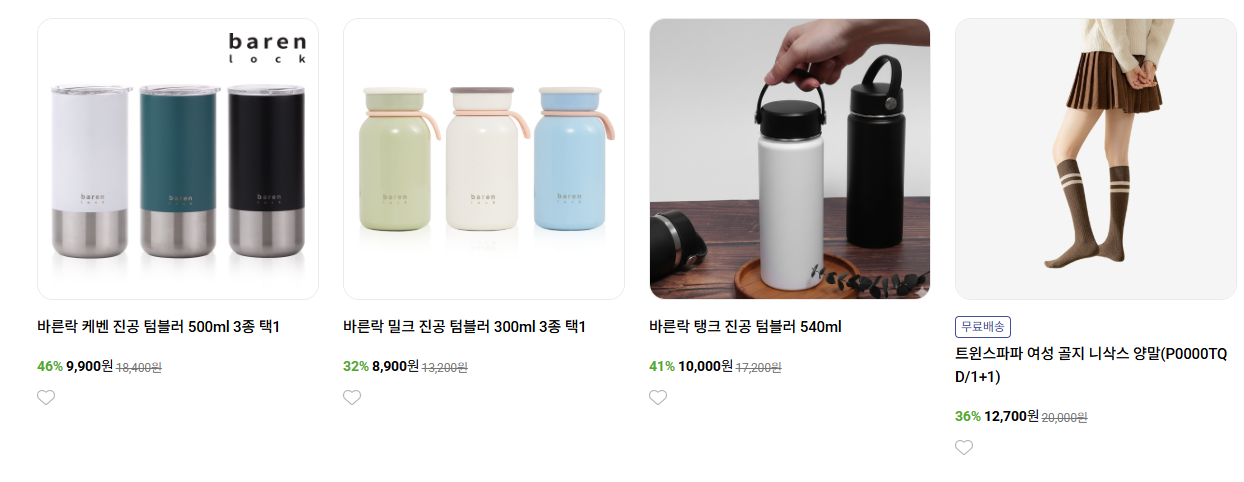Click the 8,900원 discounted price
The height and width of the screenshot is (482, 1244).
coord(395,366)
